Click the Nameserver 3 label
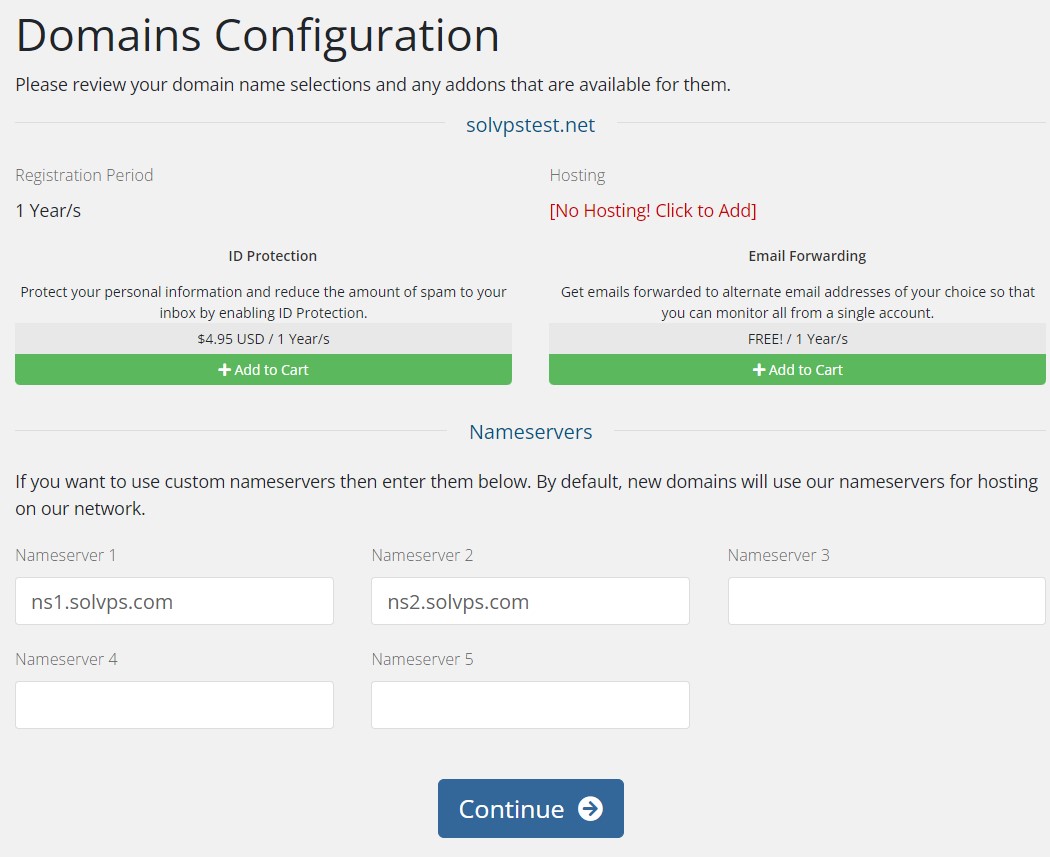The image size is (1050, 857). coord(778,555)
